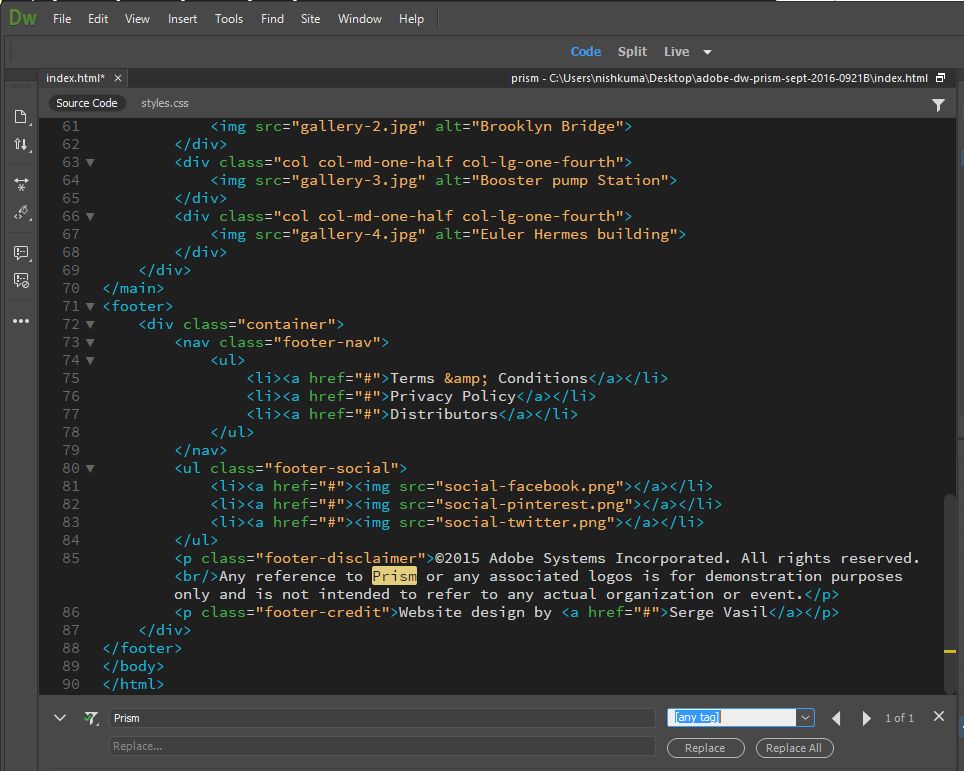Screen dimensions: 964x771
Task: Click the Replace All button
Action: 794,748
